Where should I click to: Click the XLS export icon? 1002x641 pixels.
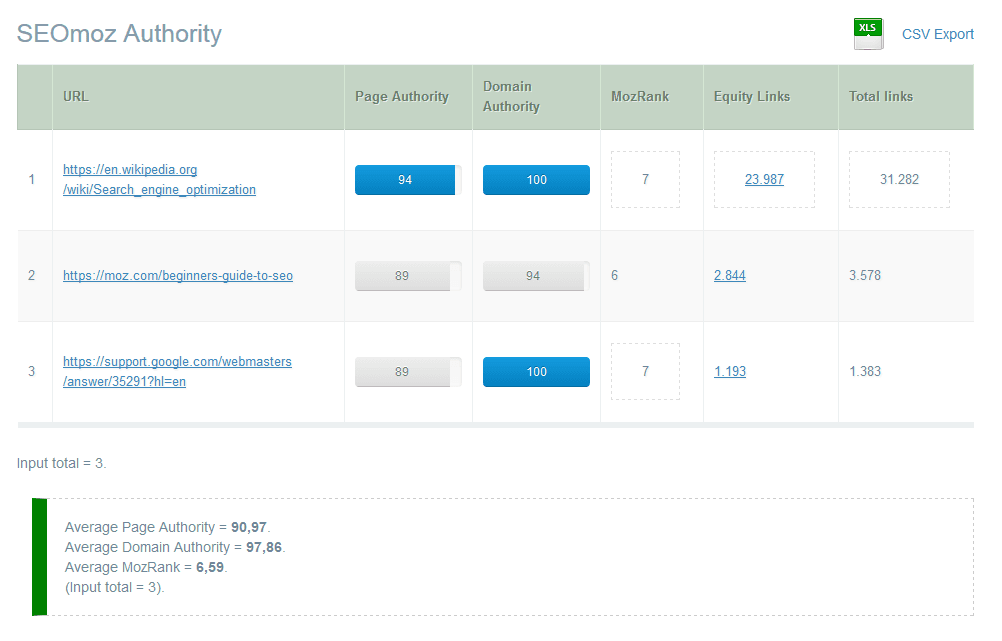coord(867,33)
